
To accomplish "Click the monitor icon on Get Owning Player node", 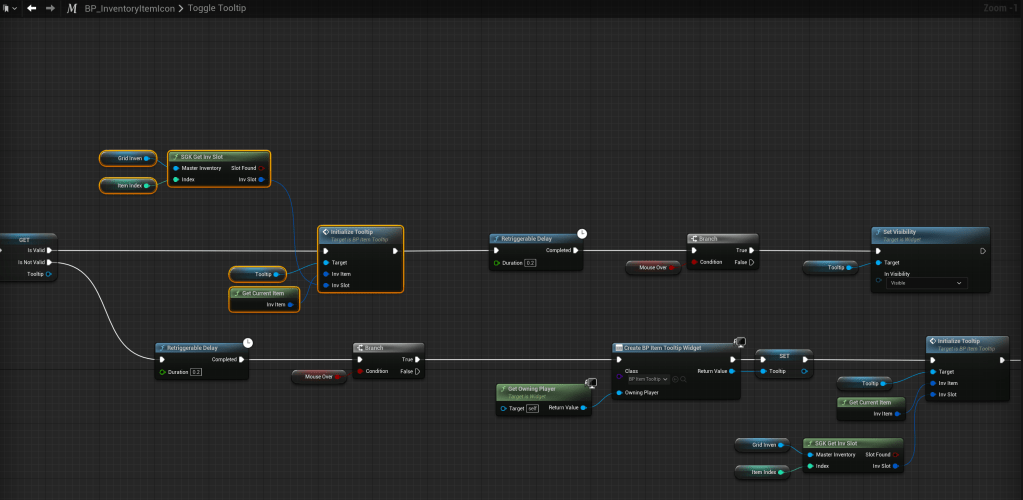I will 591,382.
